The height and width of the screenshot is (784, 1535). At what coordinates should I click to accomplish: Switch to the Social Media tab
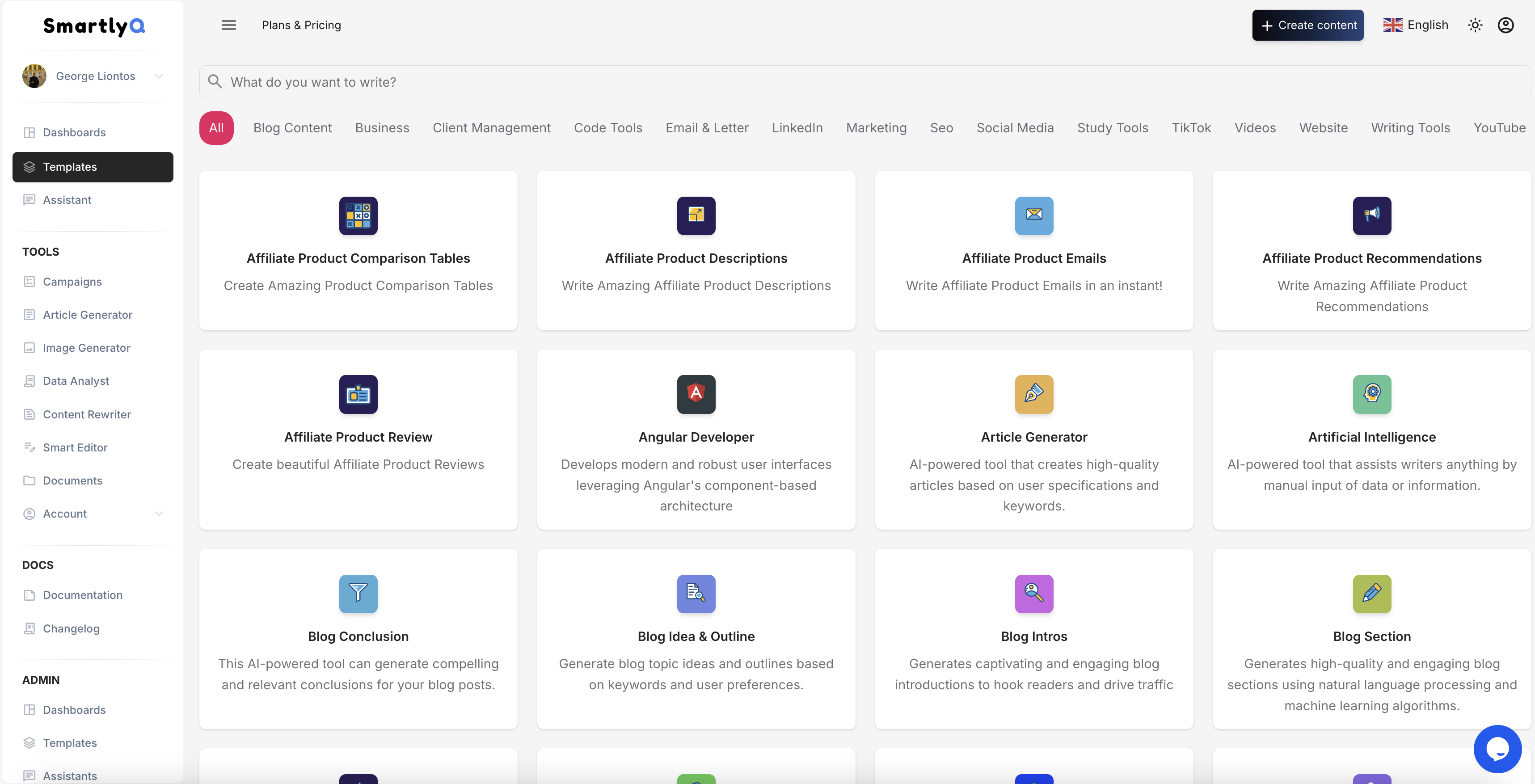click(1015, 127)
